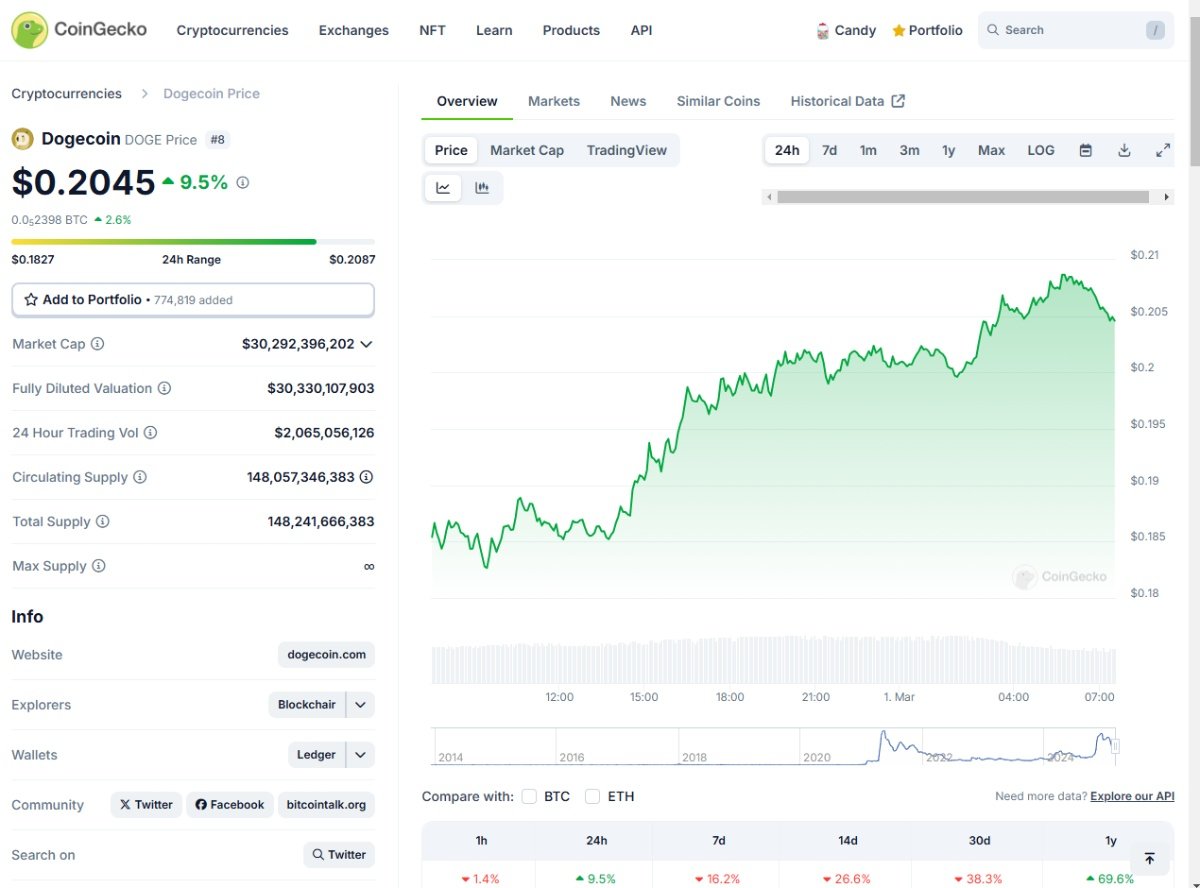1200x888 pixels.
Task: Open the Facebook community link
Action: click(230, 805)
